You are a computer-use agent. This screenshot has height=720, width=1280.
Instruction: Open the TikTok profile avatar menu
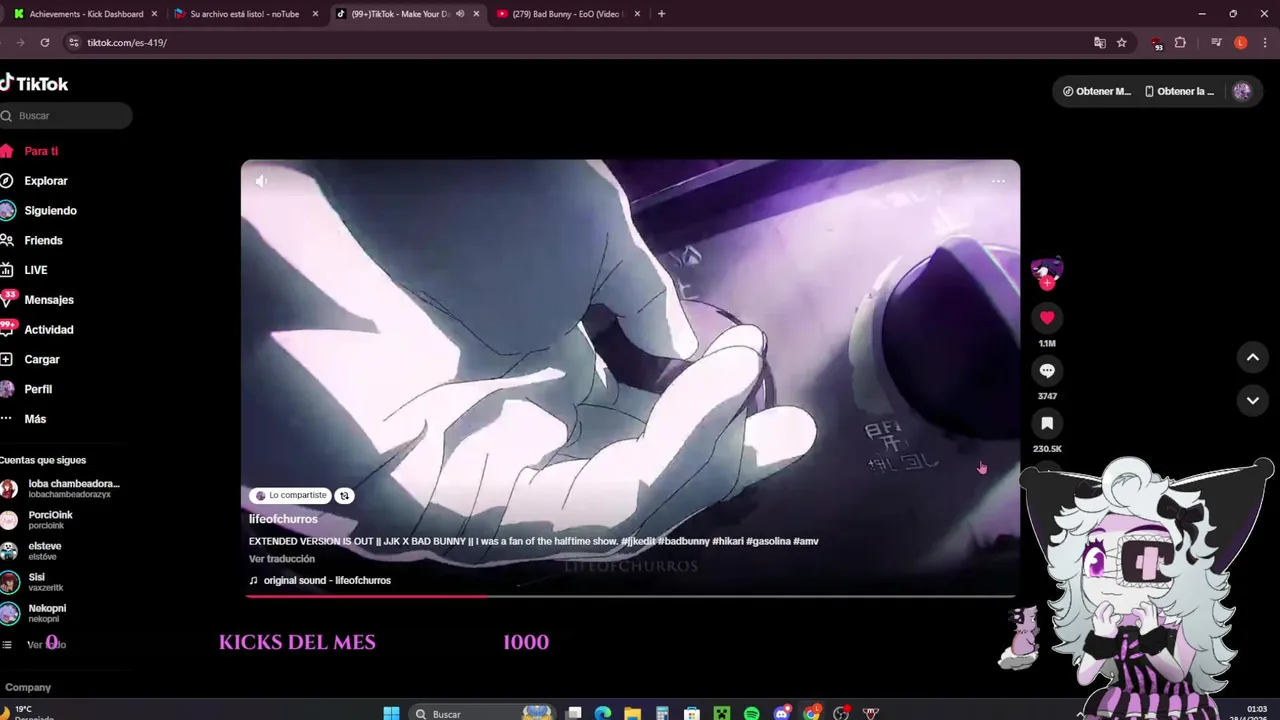tap(1242, 91)
